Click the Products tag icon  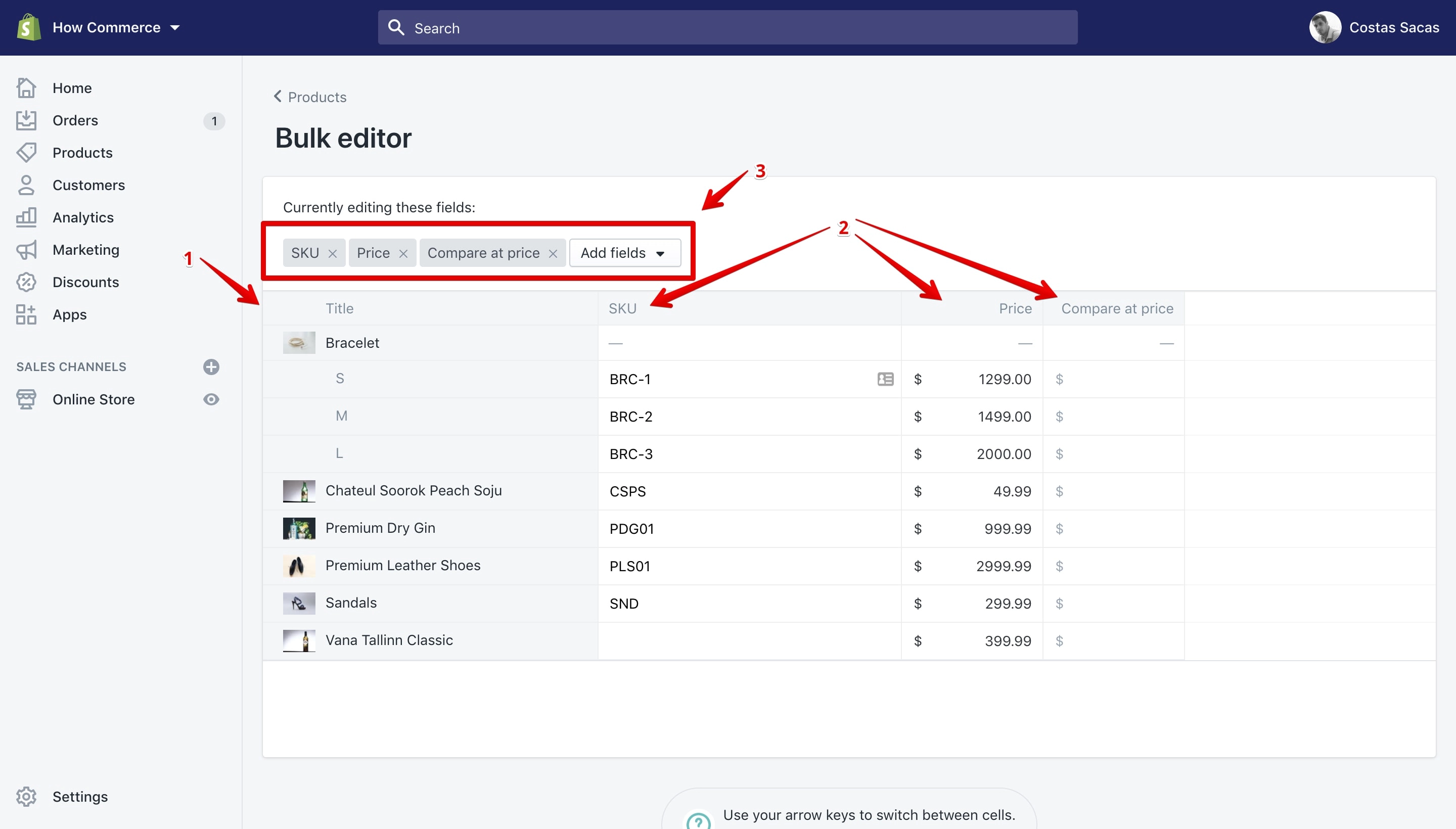[26, 153]
